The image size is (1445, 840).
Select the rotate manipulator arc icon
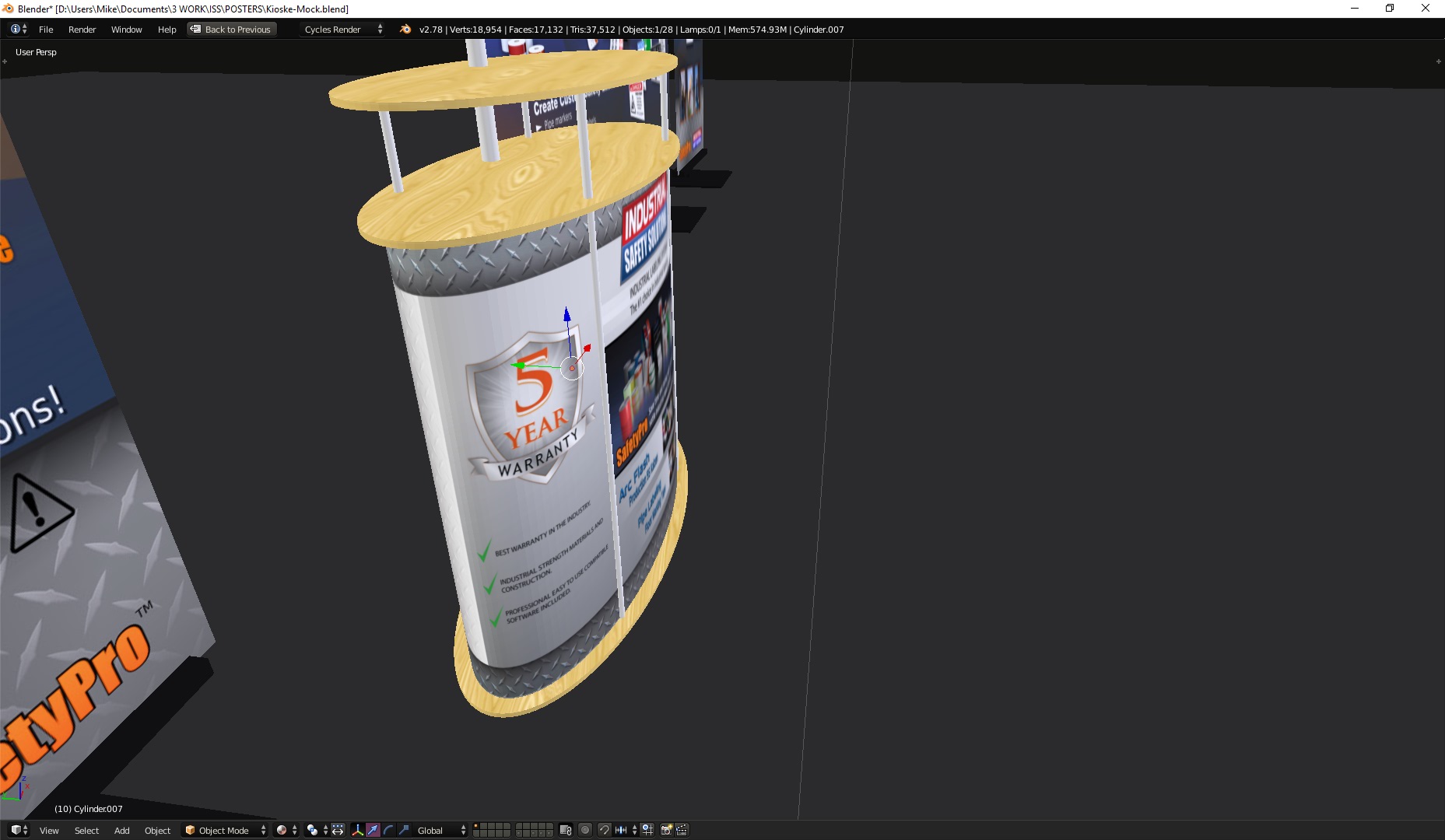point(388,831)
